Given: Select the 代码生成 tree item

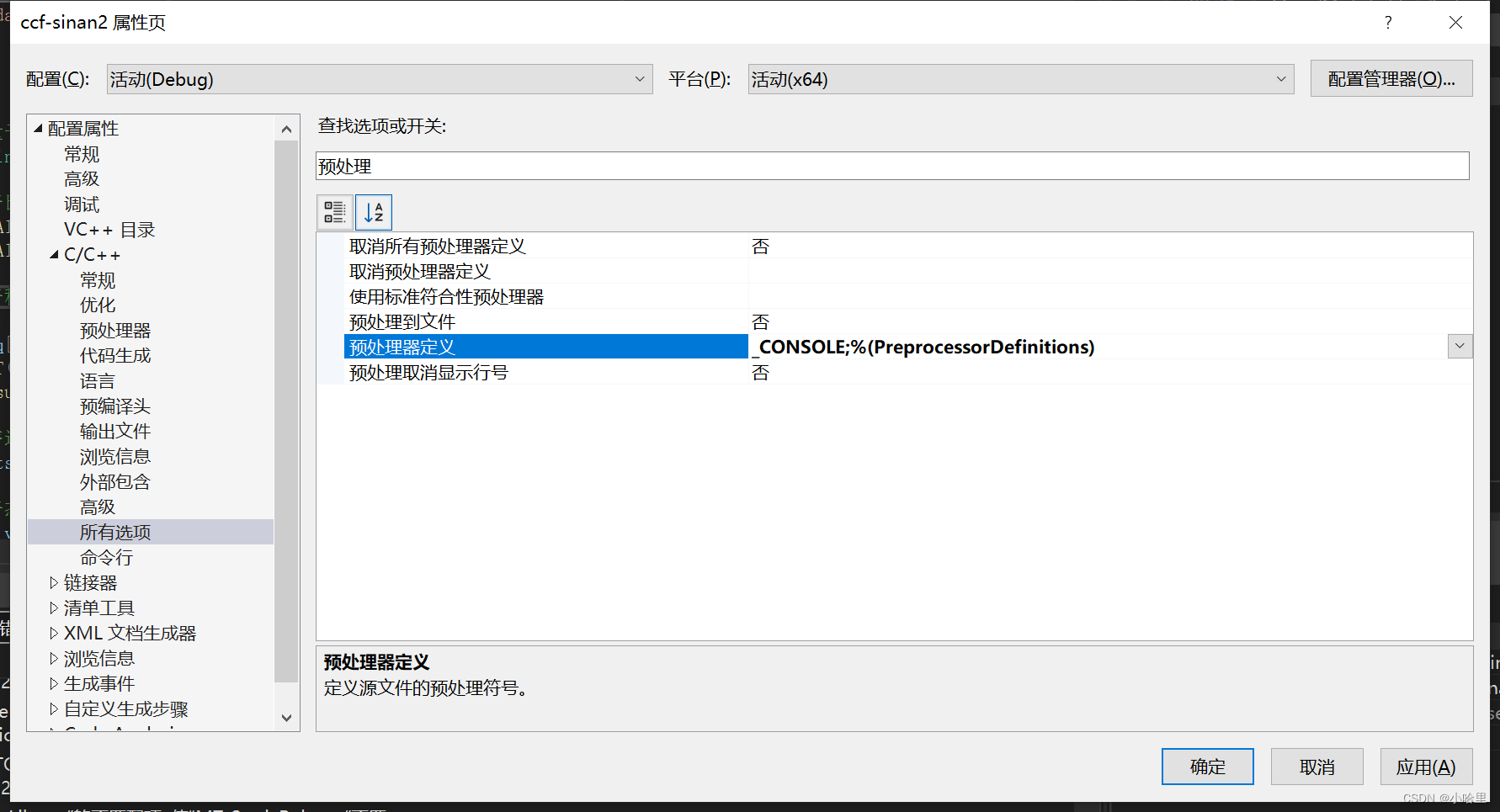Looking at the screenshot, I should (115, 356).
